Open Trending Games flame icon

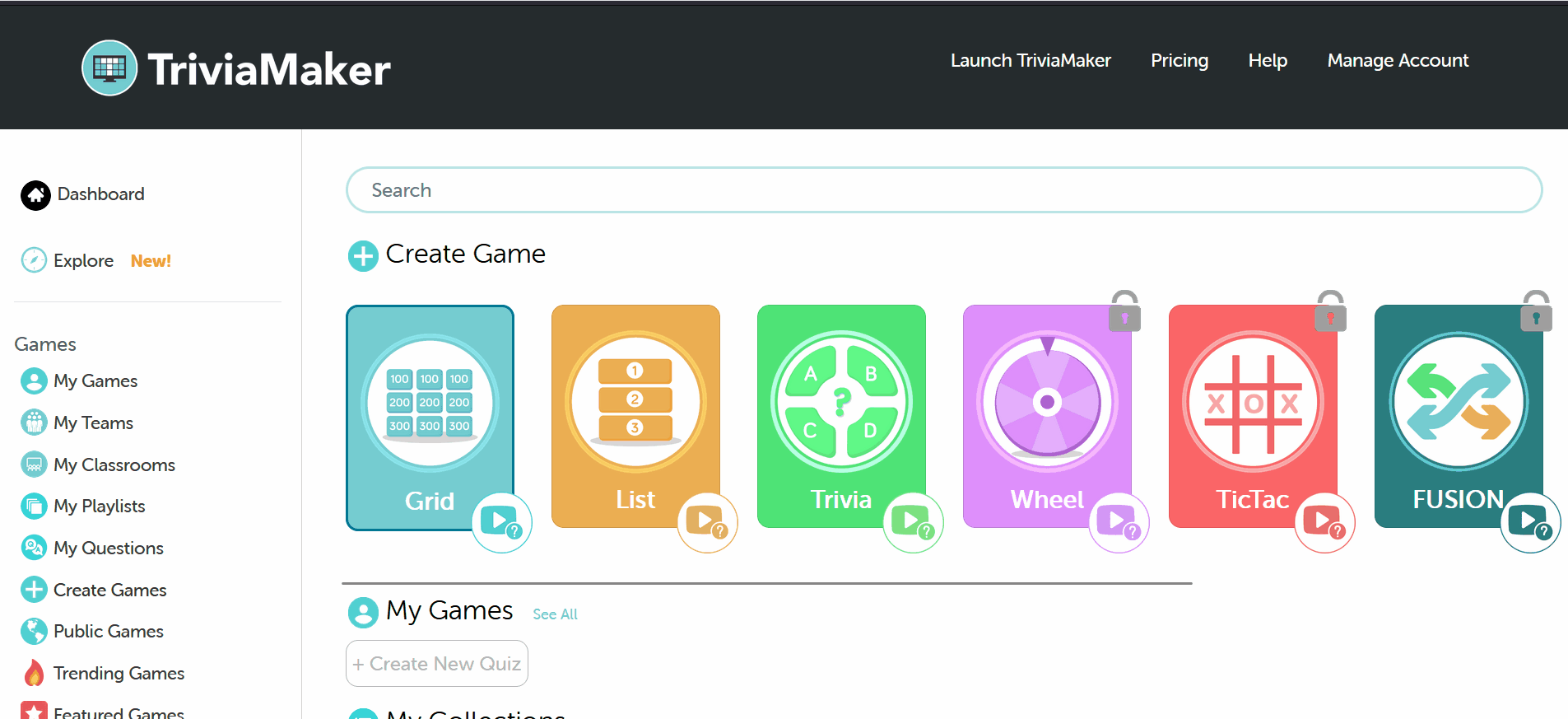[x=34, y=673]
